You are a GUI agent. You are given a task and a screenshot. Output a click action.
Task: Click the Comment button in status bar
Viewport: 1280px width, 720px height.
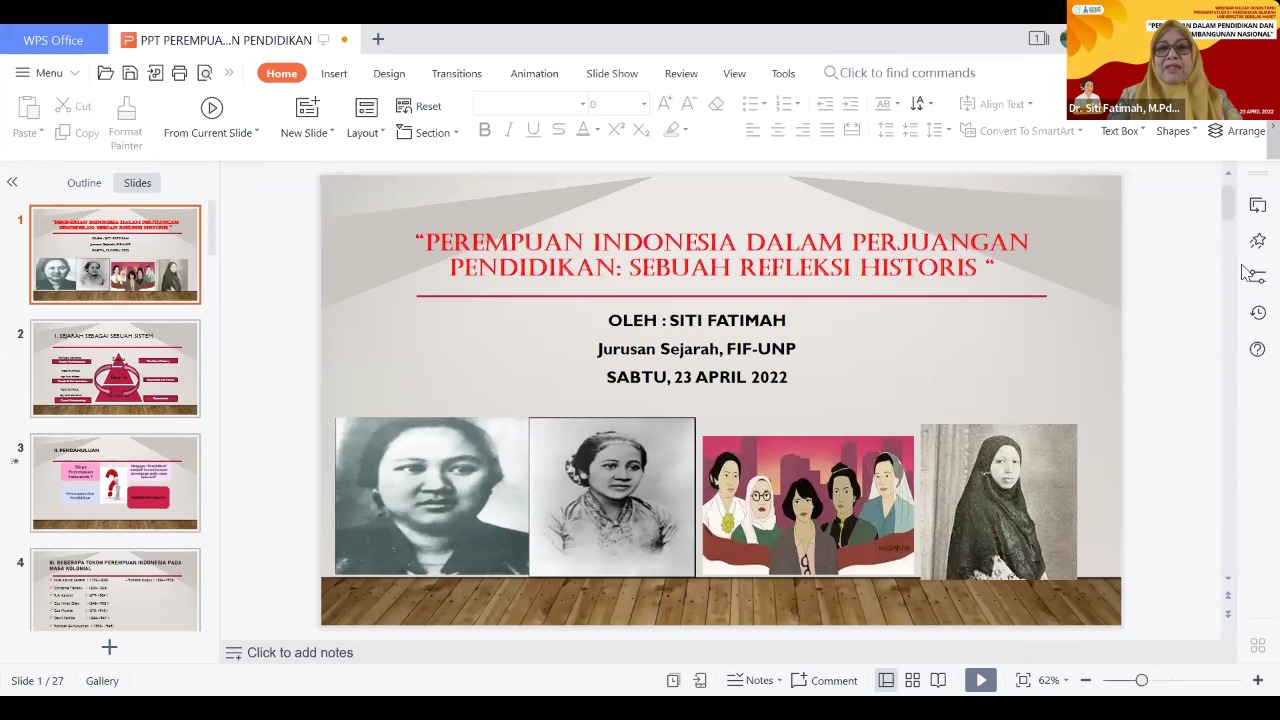coord(824,681)
